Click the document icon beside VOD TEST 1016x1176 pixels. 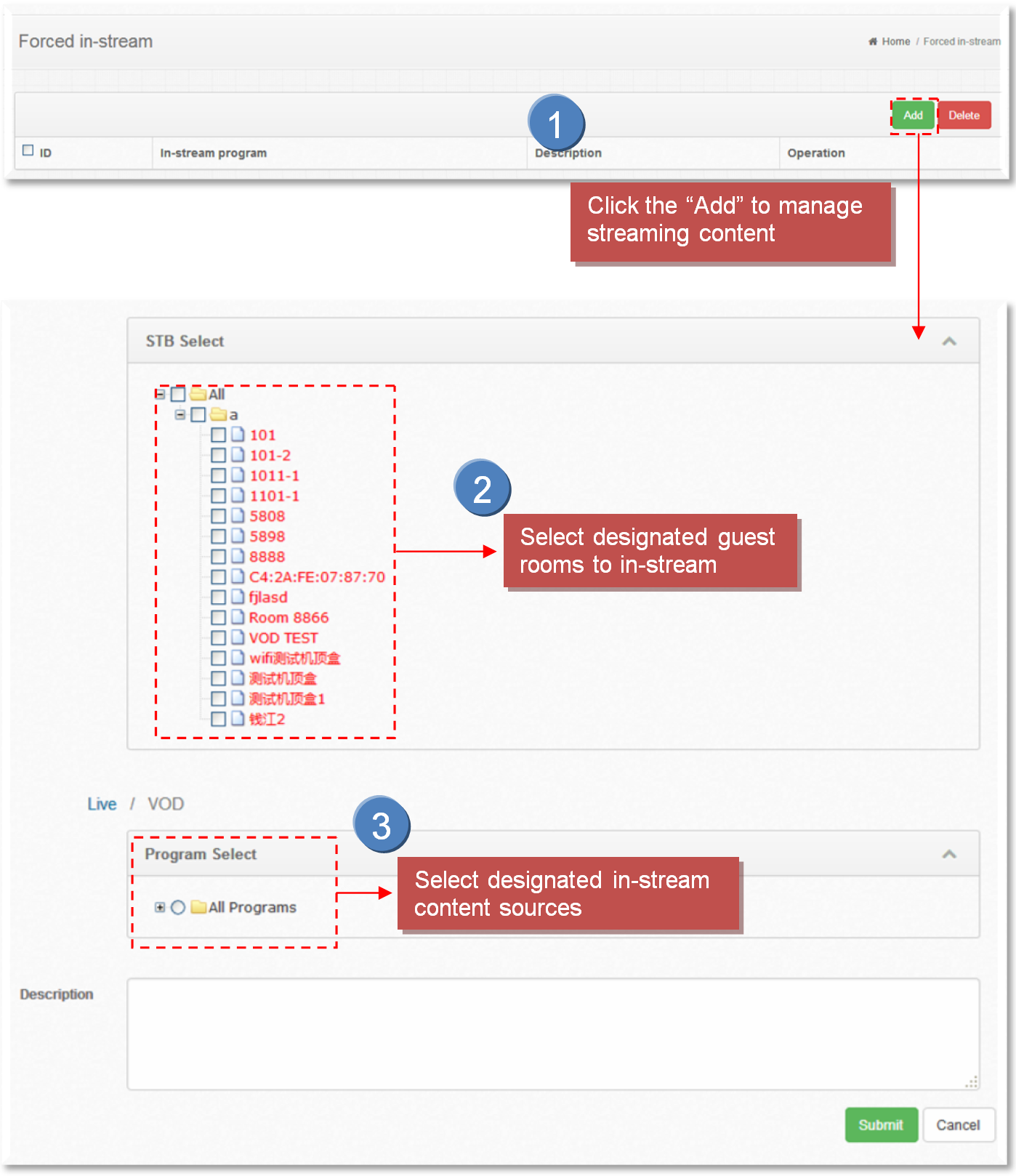coord(238,637)
